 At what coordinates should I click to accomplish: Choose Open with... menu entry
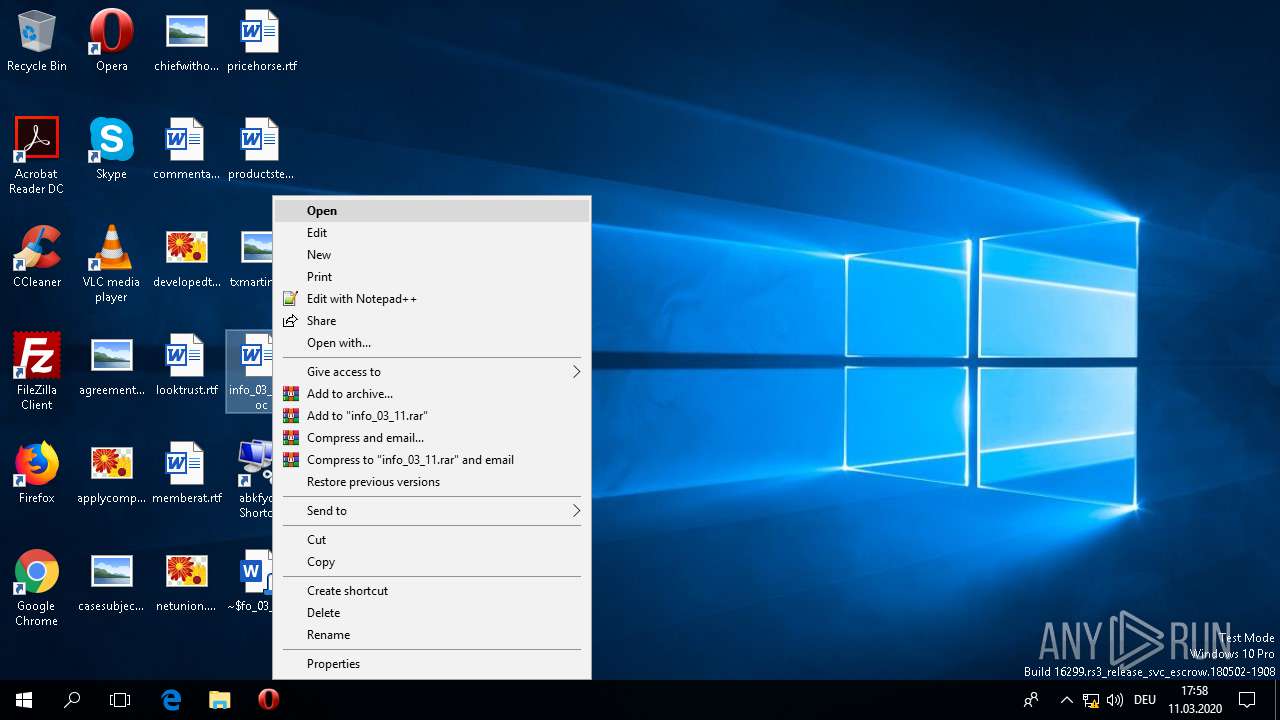432,343
